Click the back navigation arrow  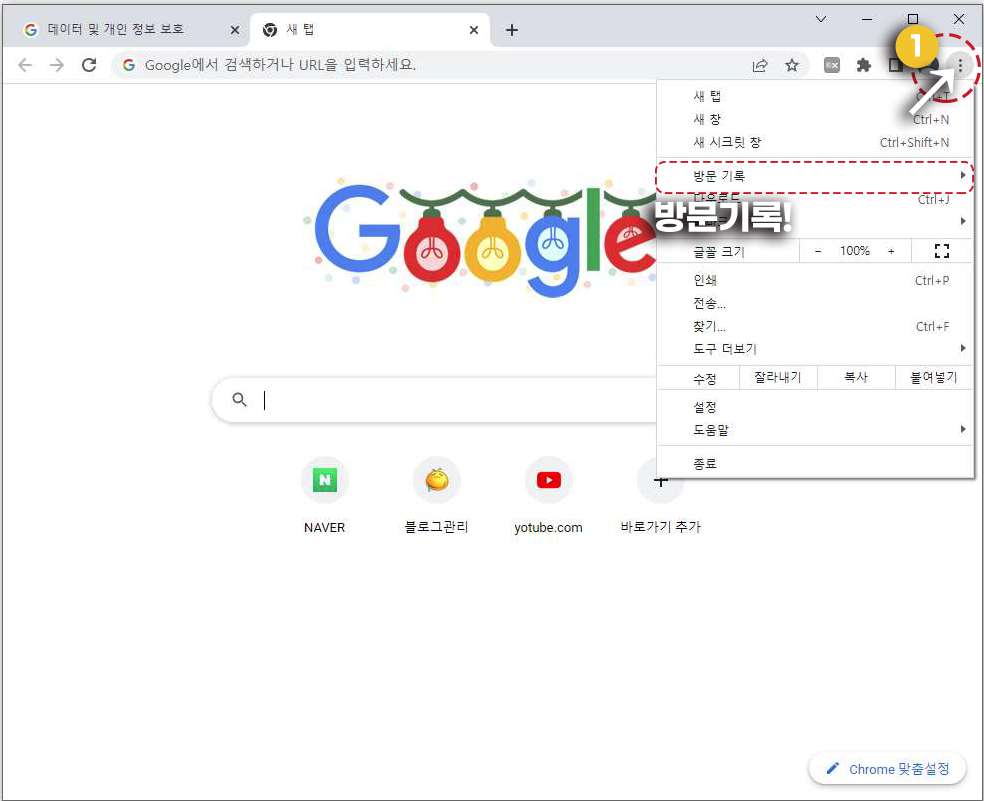tap(25, 65)
